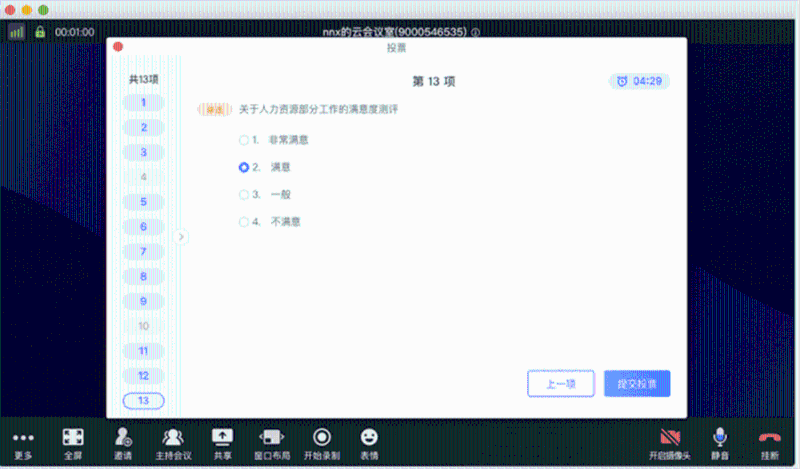Jump to question 5 in the list
The image size is (800, 469).
click(143, 202)
